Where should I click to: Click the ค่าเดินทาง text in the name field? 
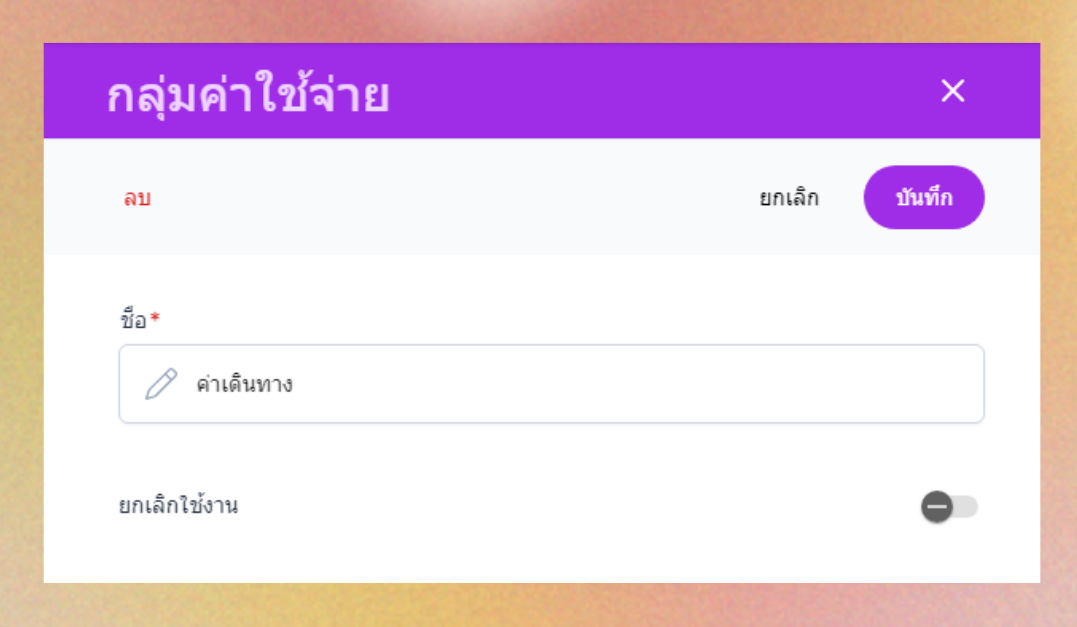(244, 384)
